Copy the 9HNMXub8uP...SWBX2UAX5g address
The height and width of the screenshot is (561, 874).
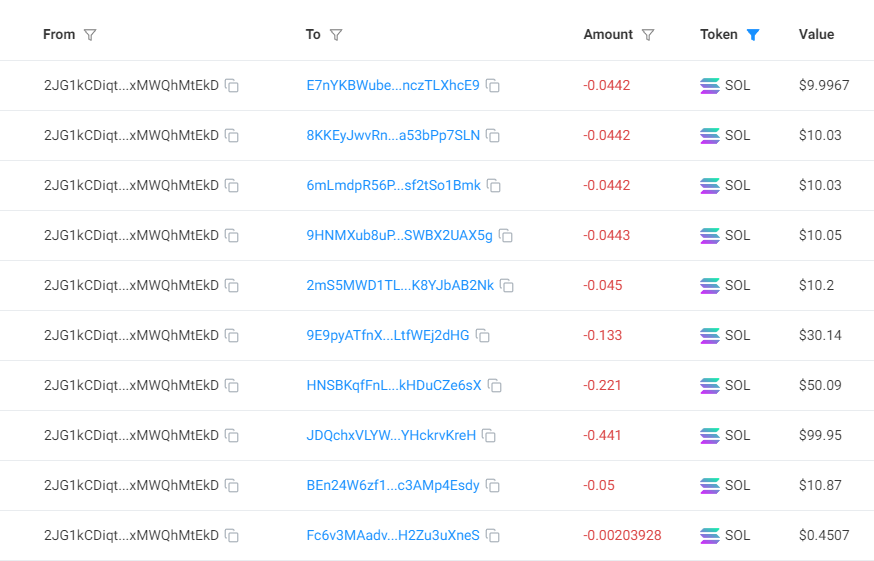[x=506, y=235]
